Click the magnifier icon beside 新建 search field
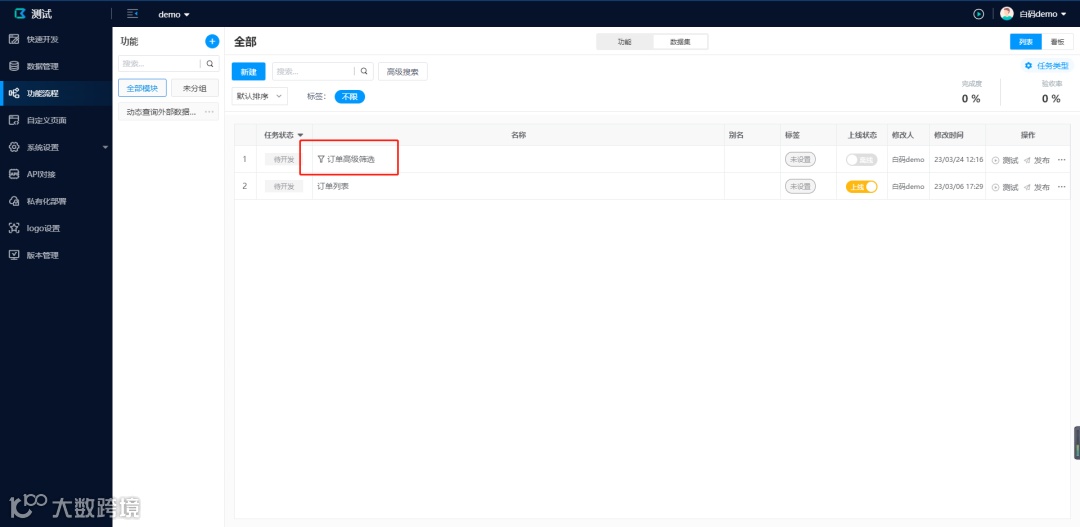 364,71
